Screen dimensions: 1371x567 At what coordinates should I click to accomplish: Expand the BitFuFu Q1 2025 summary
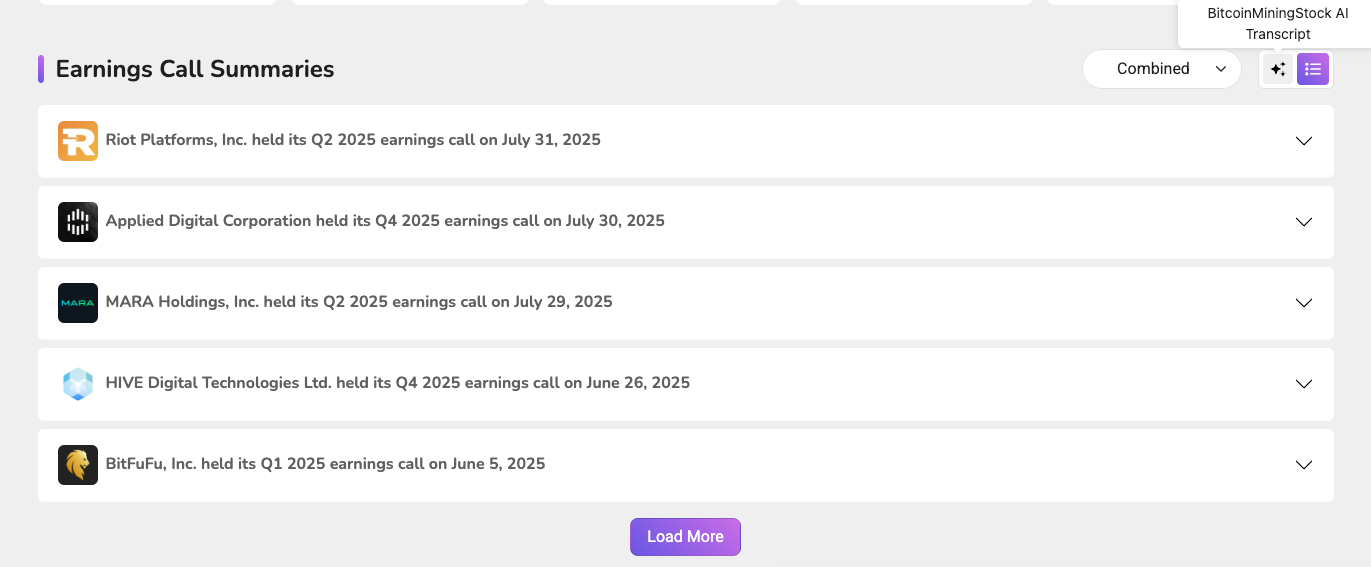click(1303, 465)
